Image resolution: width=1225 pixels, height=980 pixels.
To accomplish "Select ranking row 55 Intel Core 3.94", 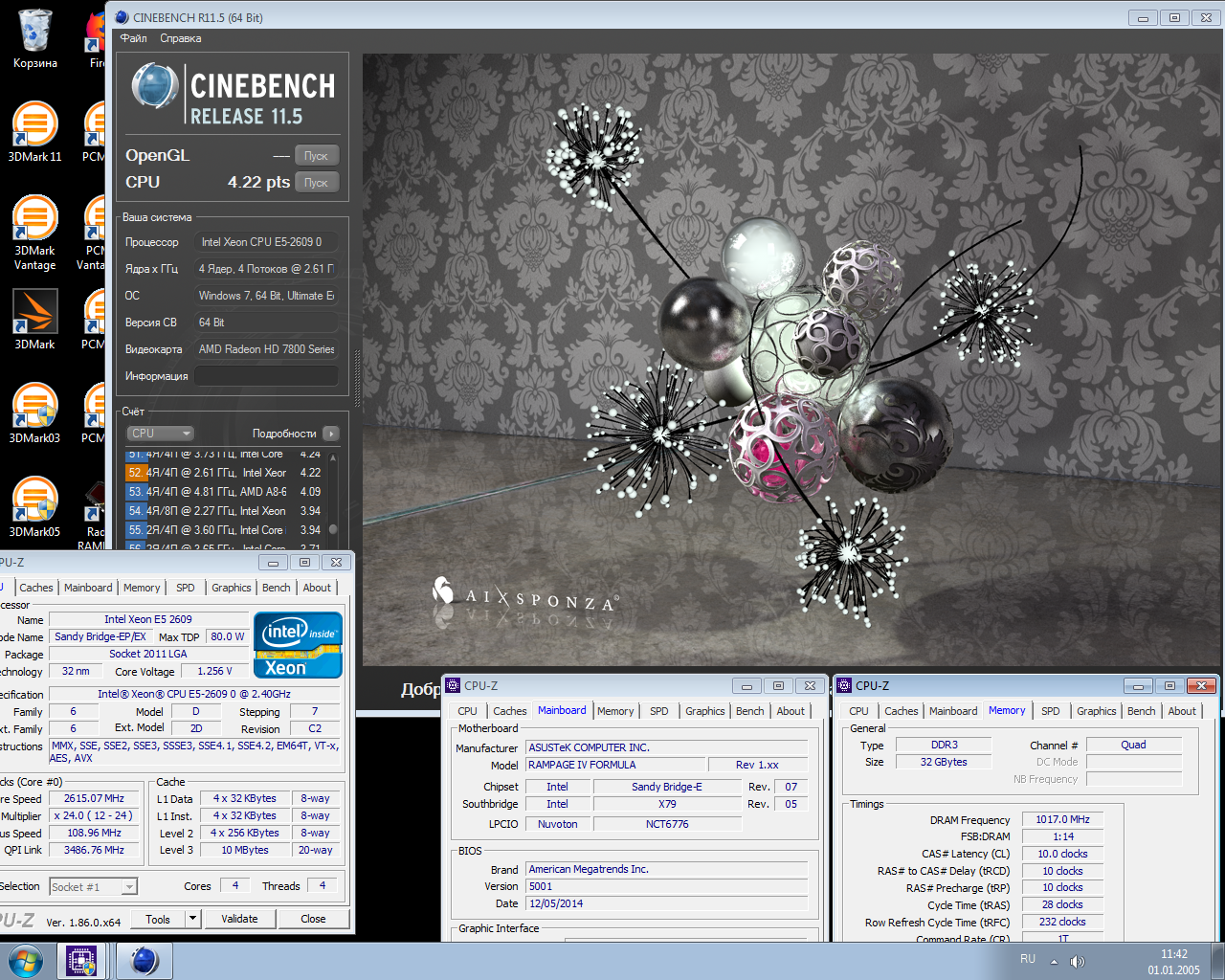I will pos(225,530).
